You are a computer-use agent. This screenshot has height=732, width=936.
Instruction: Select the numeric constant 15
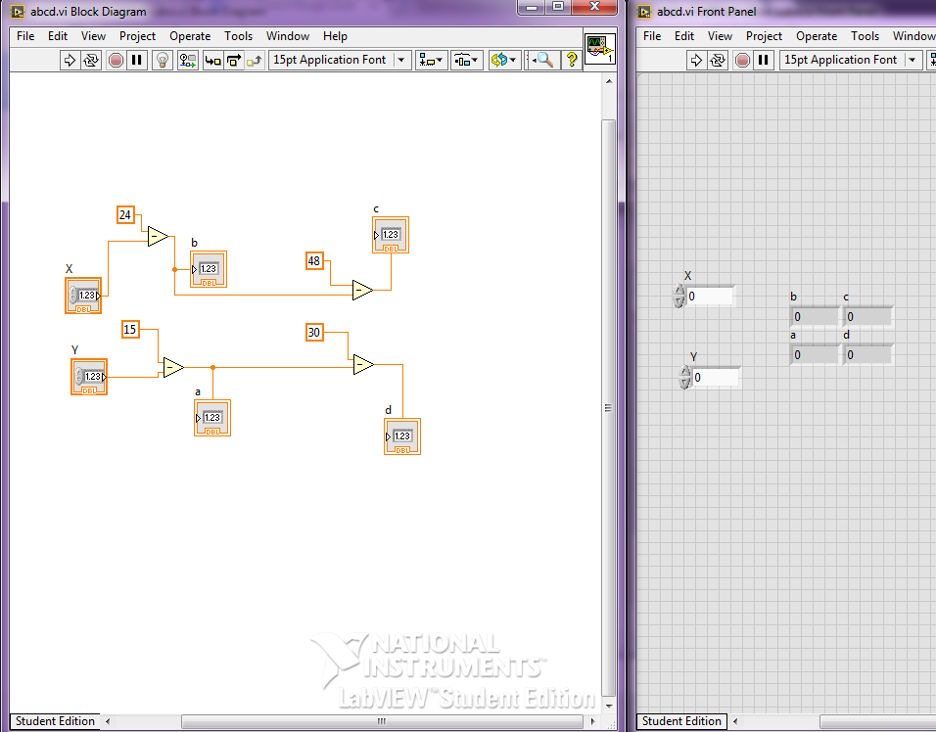(130, 330)
